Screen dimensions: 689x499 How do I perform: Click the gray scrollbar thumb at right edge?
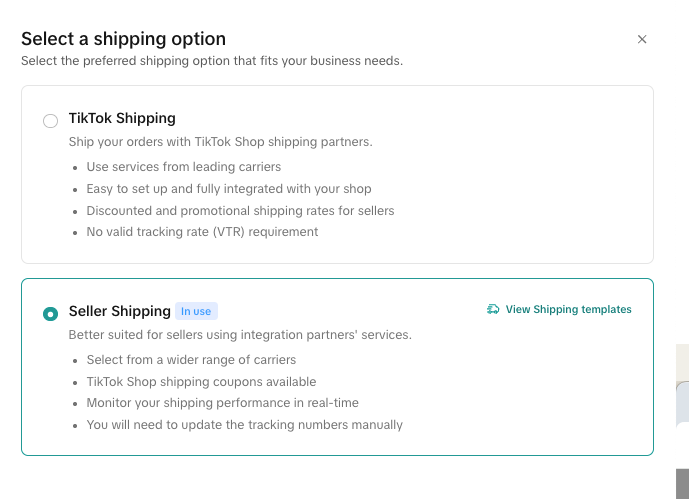(x=682, y=484)
